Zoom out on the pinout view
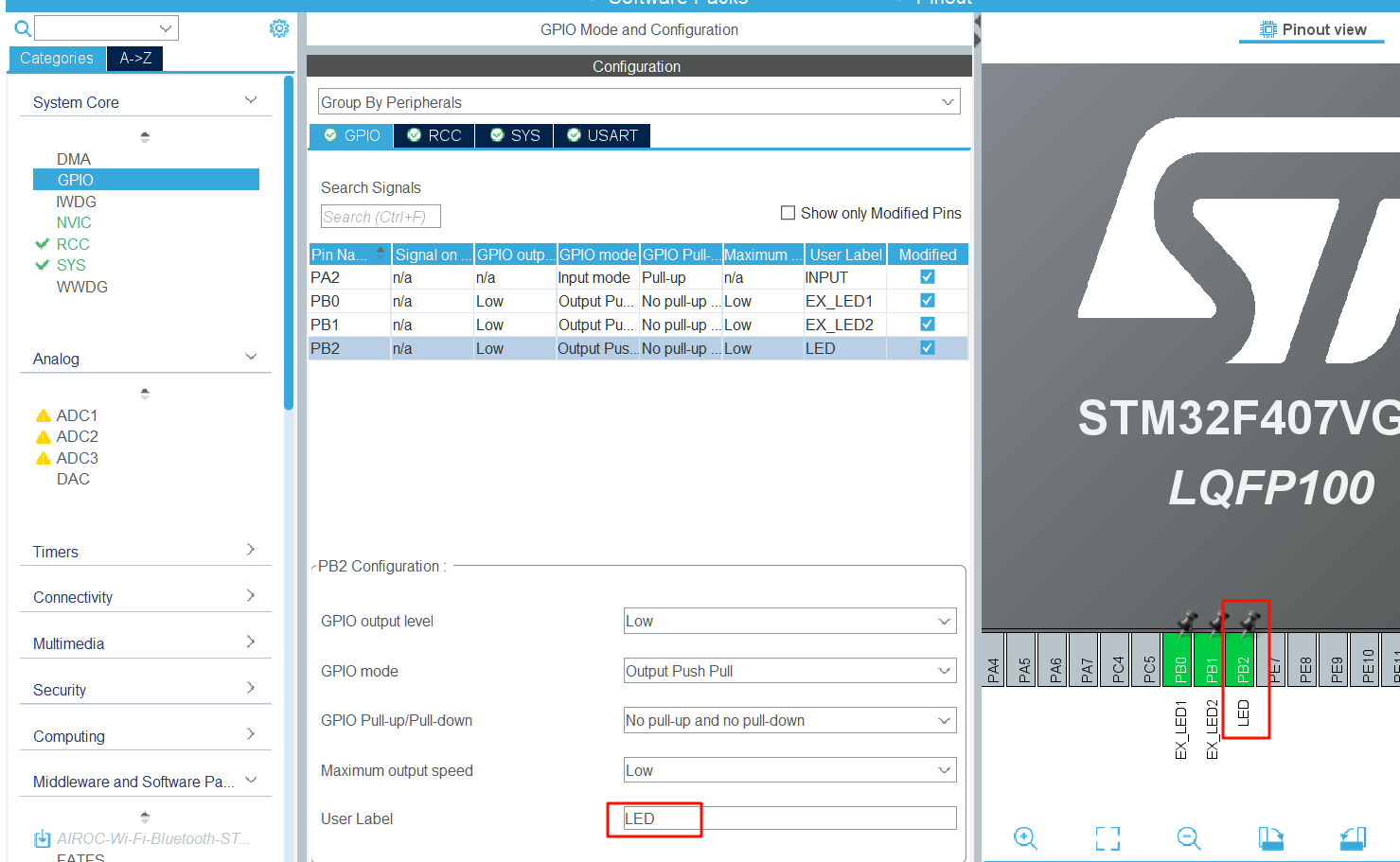The width and height of the screenshot is (1400, 862). (1189, 838)
